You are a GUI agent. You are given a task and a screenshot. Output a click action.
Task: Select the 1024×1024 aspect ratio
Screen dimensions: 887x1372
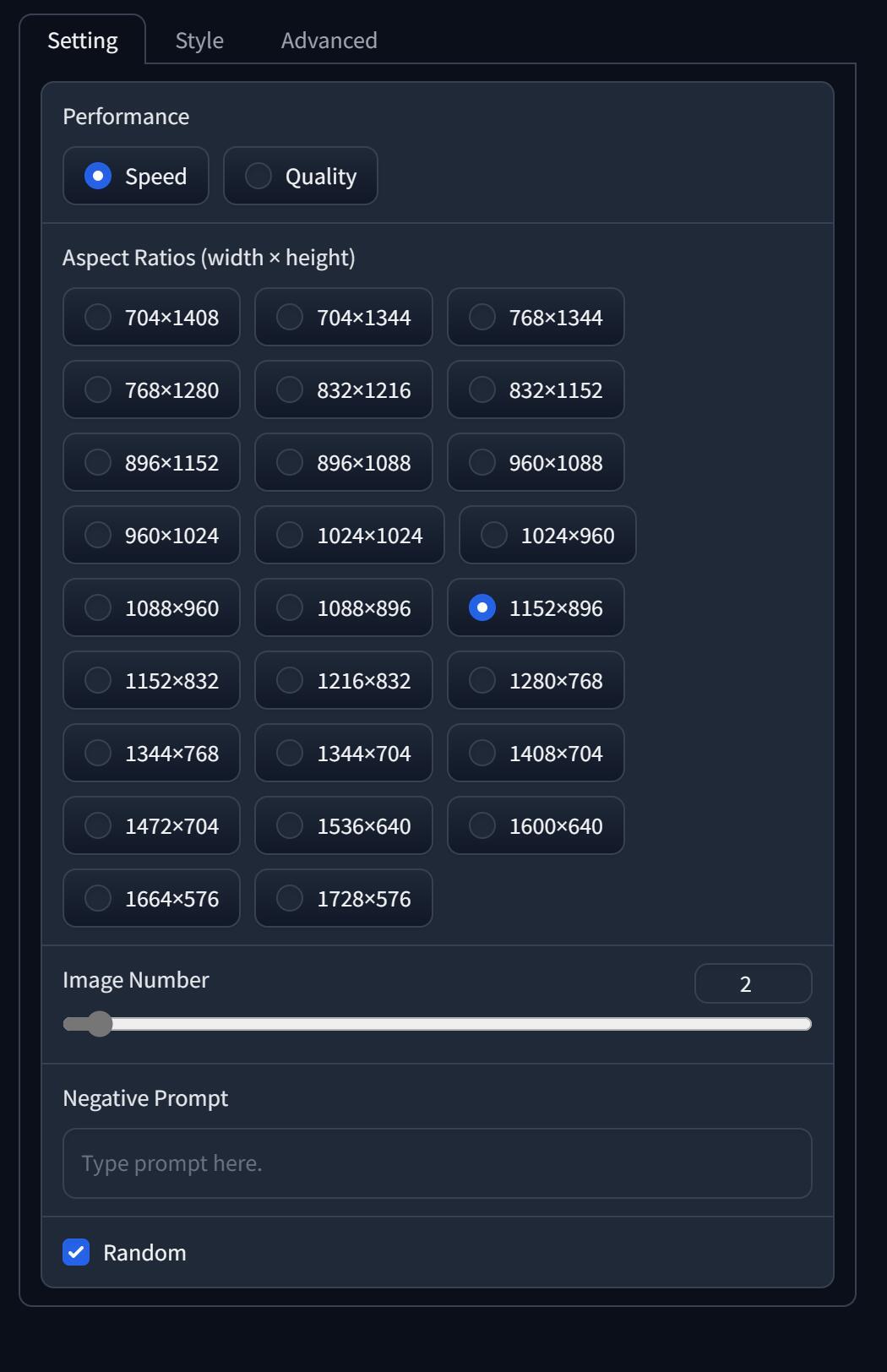coord(350,535)
